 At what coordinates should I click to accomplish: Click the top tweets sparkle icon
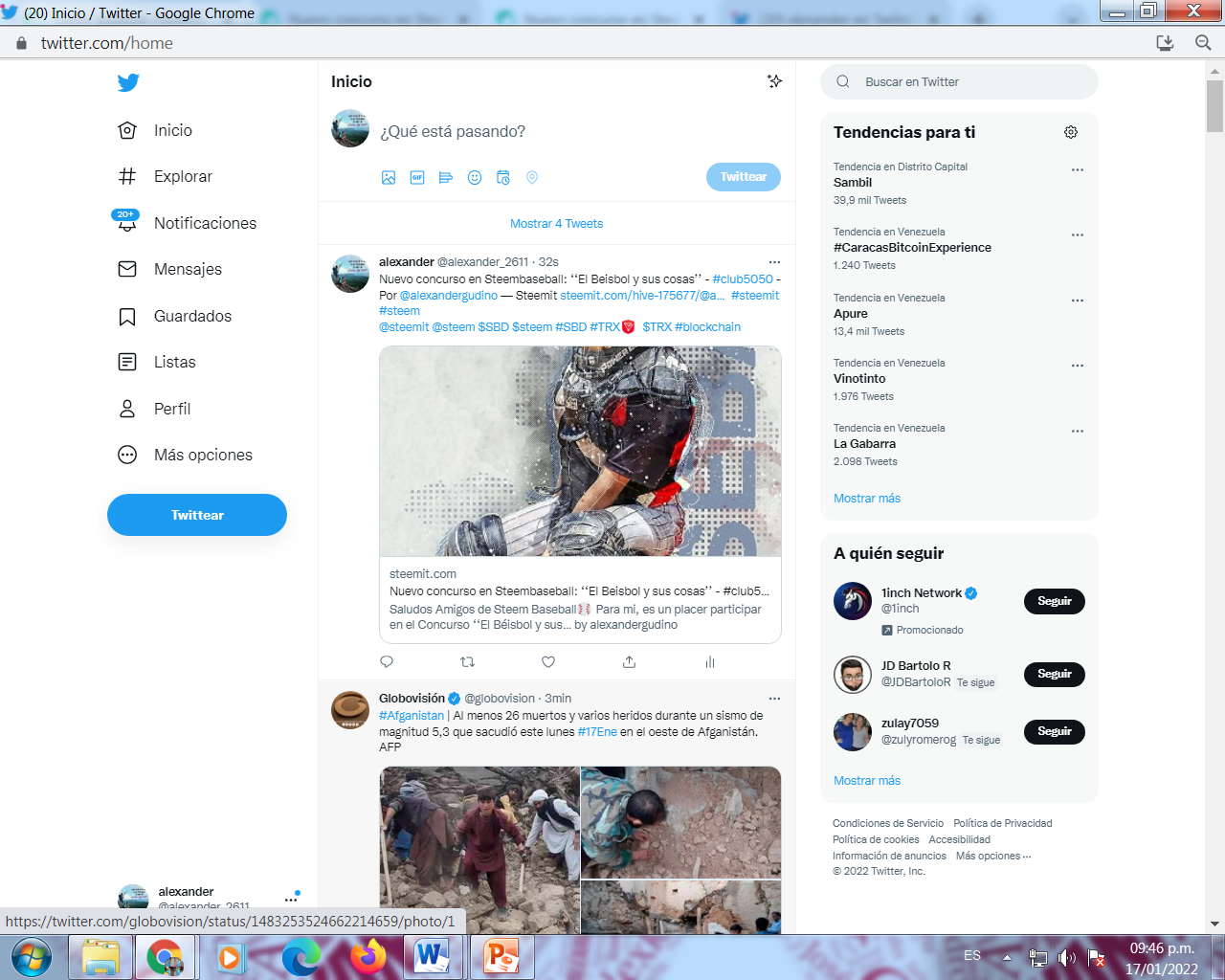click(774, 81)
